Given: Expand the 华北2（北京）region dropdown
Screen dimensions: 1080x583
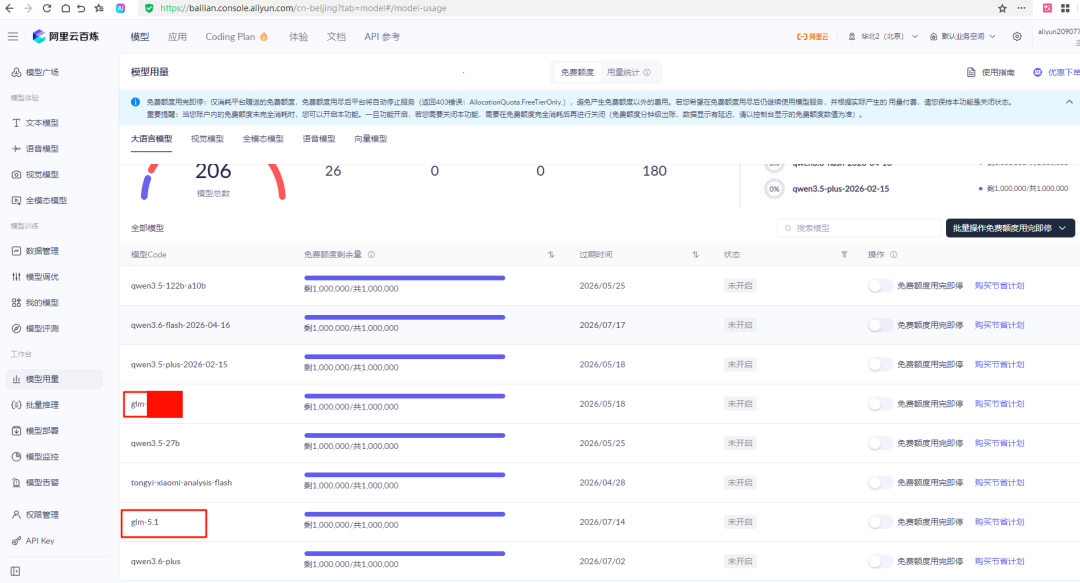Looking at the screenshot, I should (883, 37).
